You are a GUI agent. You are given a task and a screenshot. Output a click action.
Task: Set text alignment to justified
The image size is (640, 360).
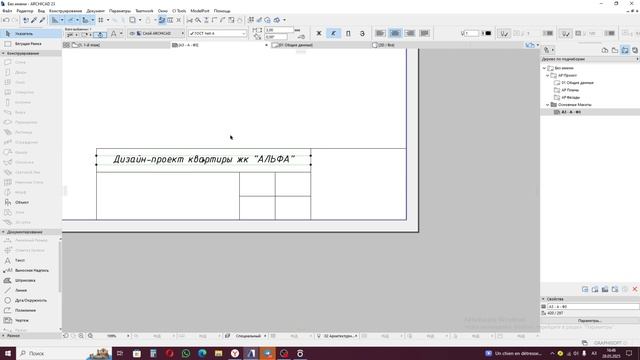424,33
